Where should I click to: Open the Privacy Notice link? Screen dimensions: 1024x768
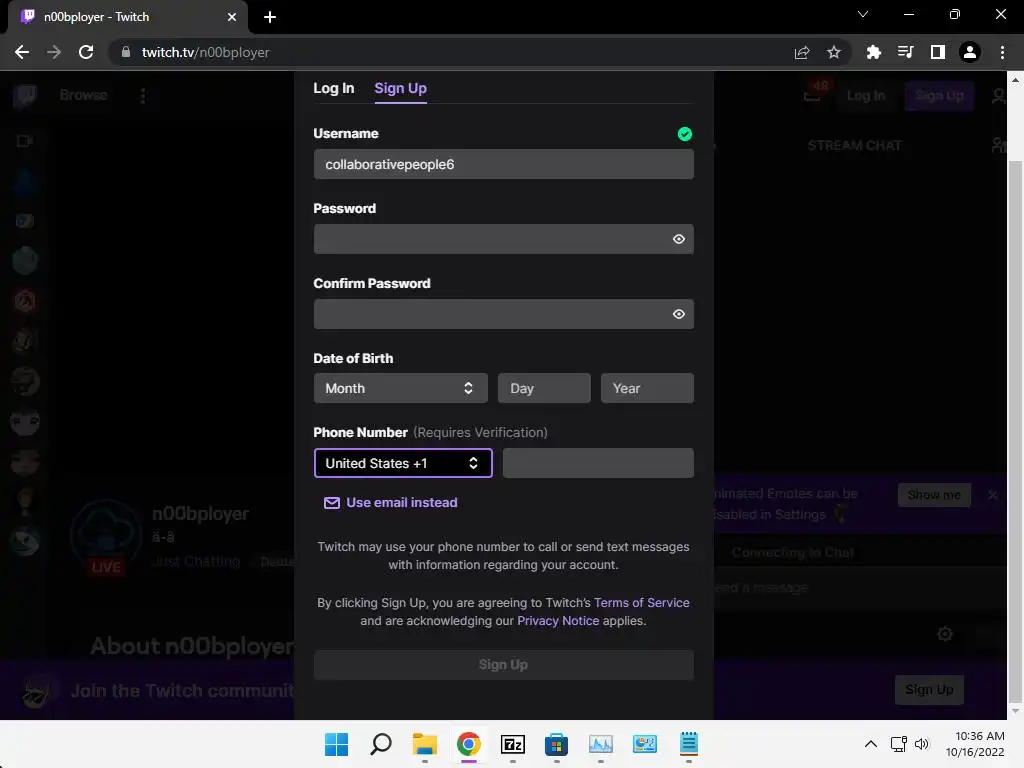[x=558, y=621]
